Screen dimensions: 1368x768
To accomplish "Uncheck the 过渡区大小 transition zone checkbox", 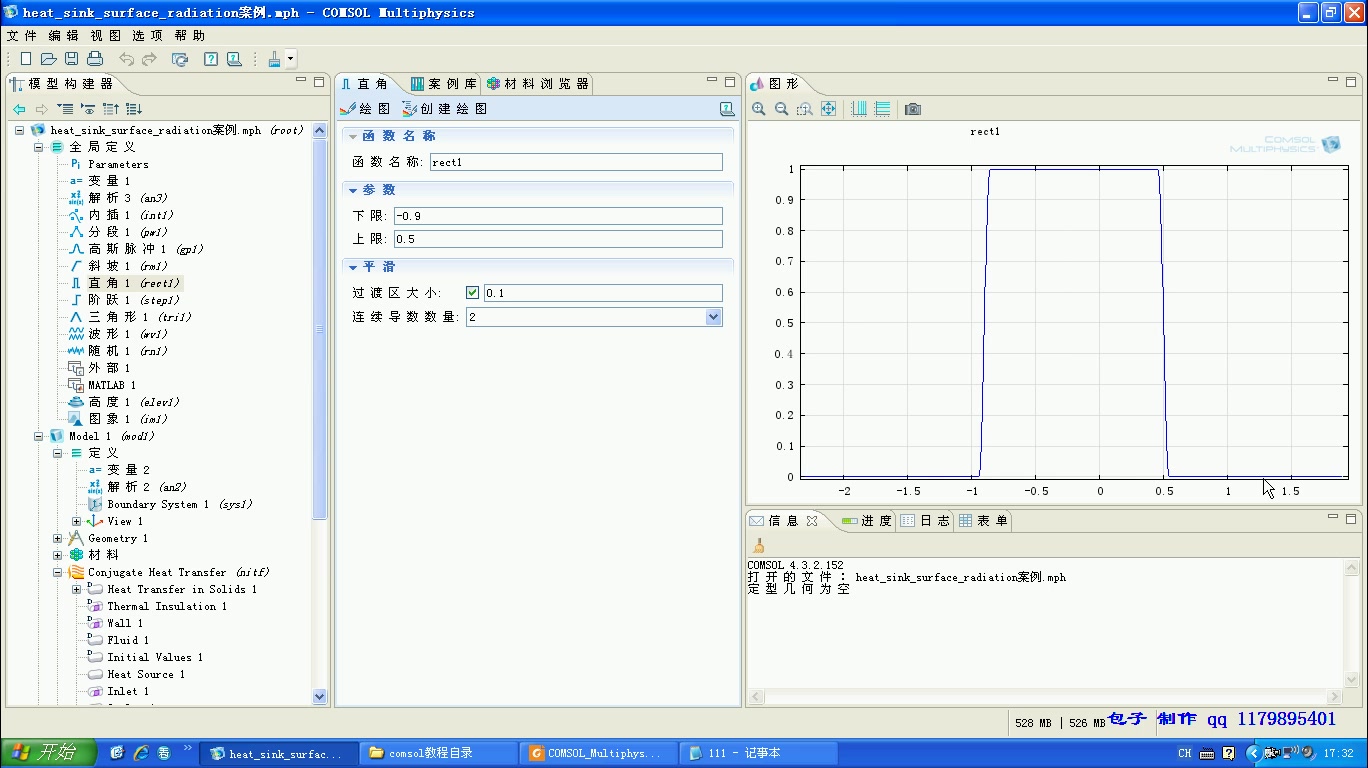I will tap(473, 293).
